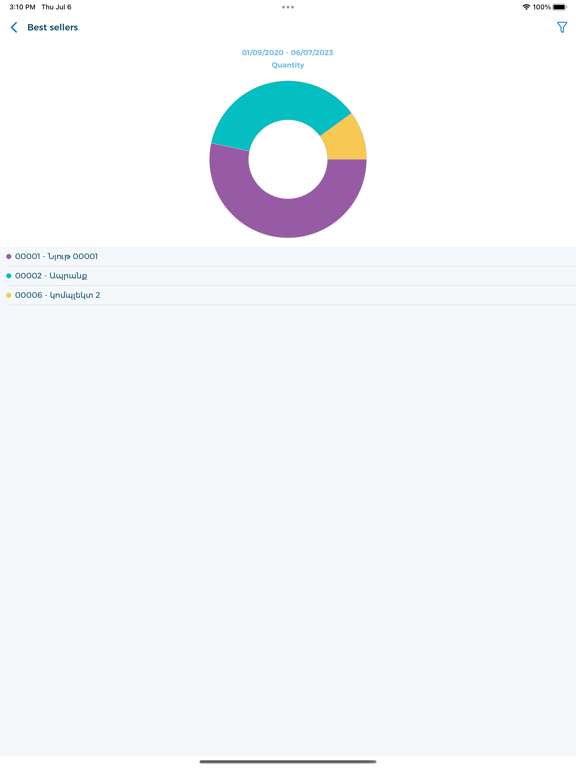Tap the Wi-Fi status icon
The width and height of the screenshot is (576, 768).
(x=526, y=7)
